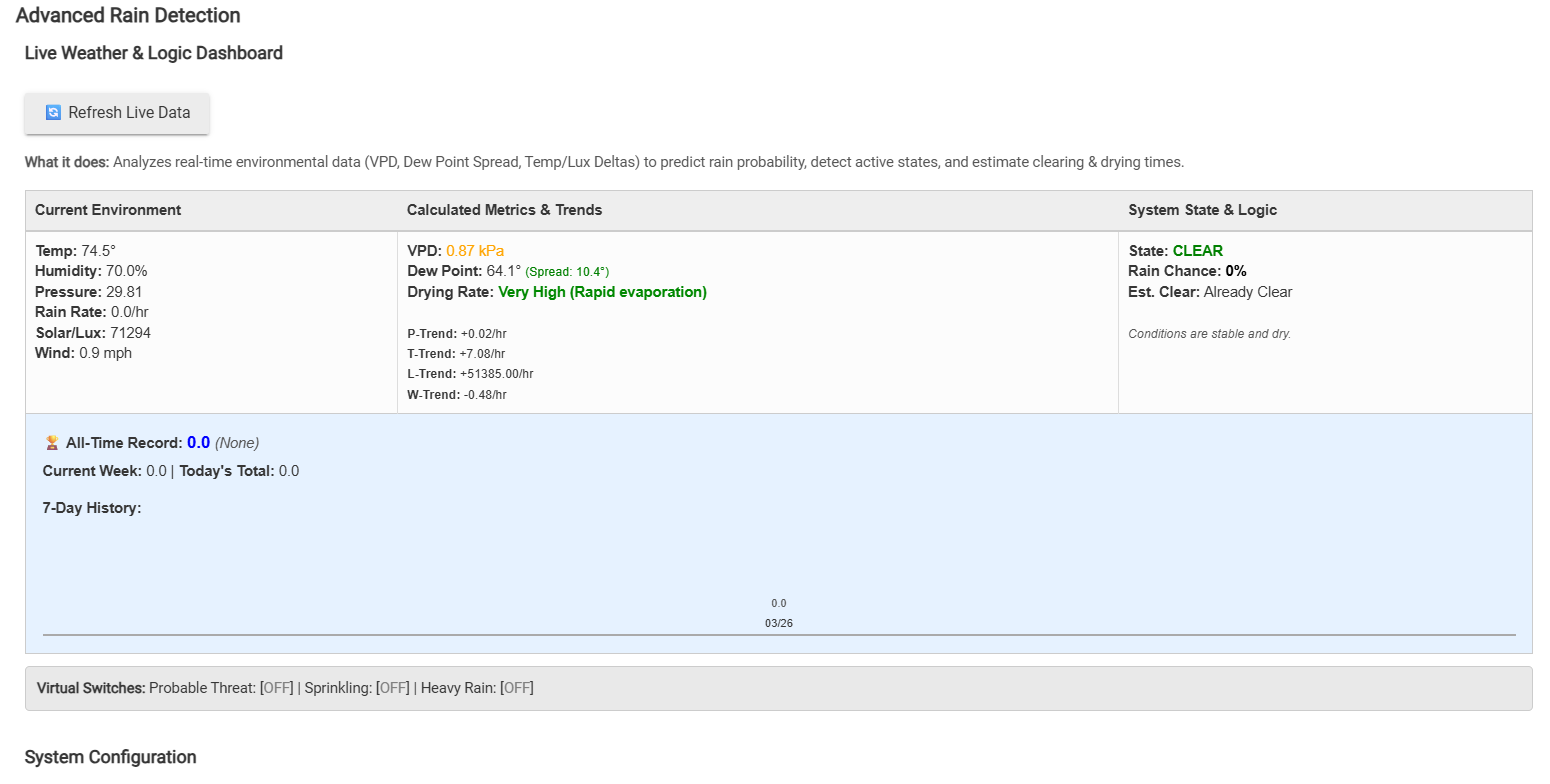Click the Heavy Rain OFF status
Screen dimensions: 1550x784
coord(516,688)
